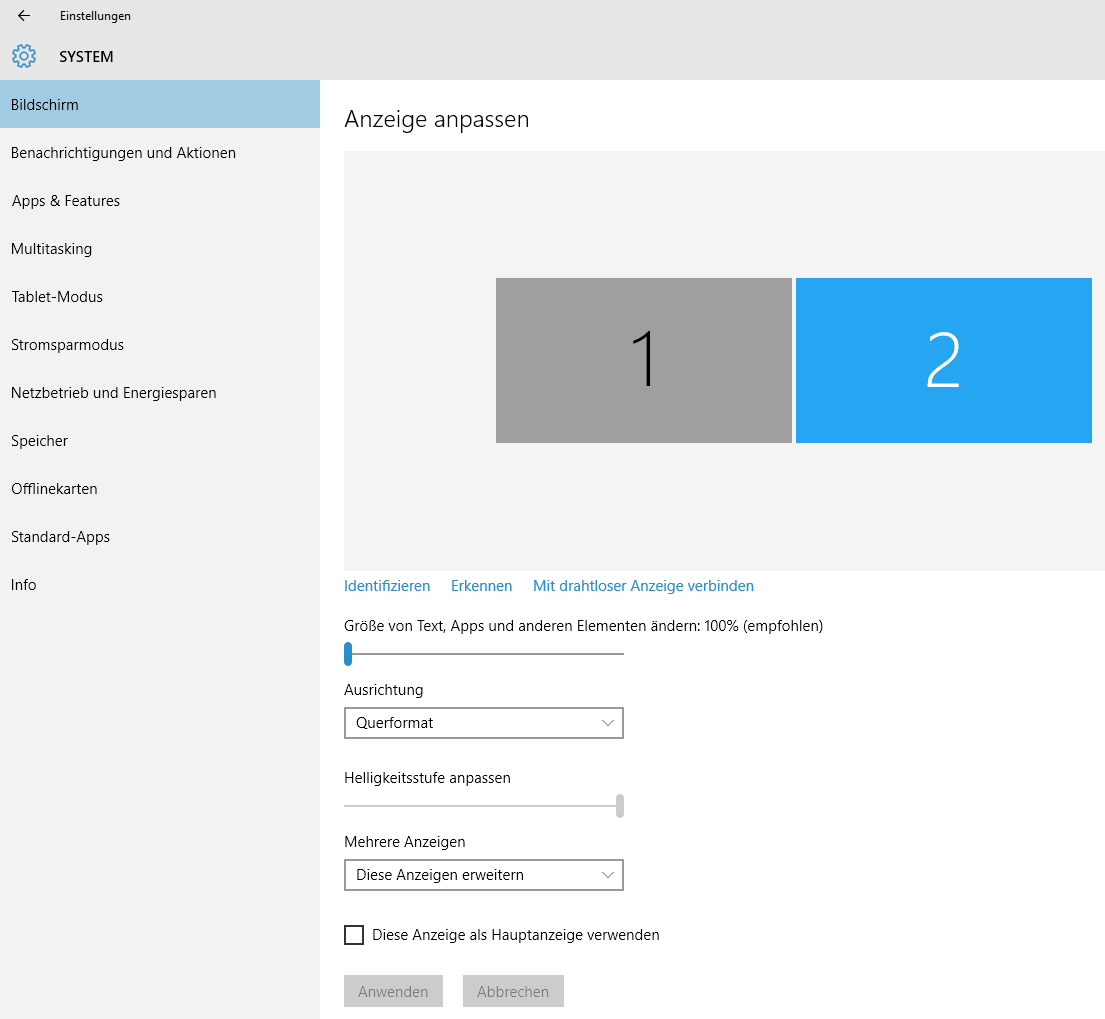The image size is (1105, 1019).
Task: Click the text size scaling slider handle
Action: click(349, 654)
